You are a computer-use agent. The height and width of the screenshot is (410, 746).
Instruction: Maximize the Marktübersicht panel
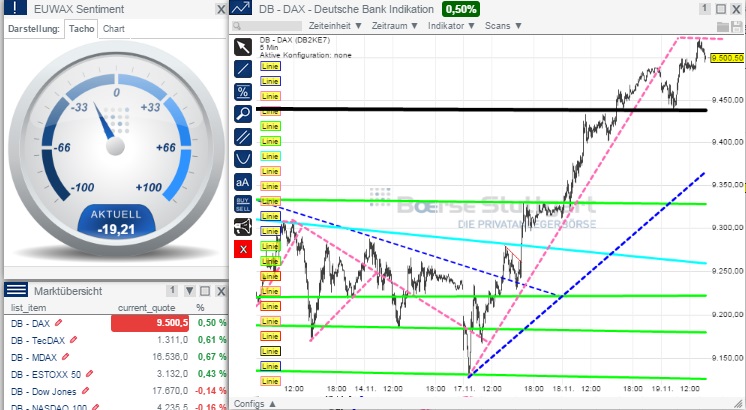[x=205, y=291]
